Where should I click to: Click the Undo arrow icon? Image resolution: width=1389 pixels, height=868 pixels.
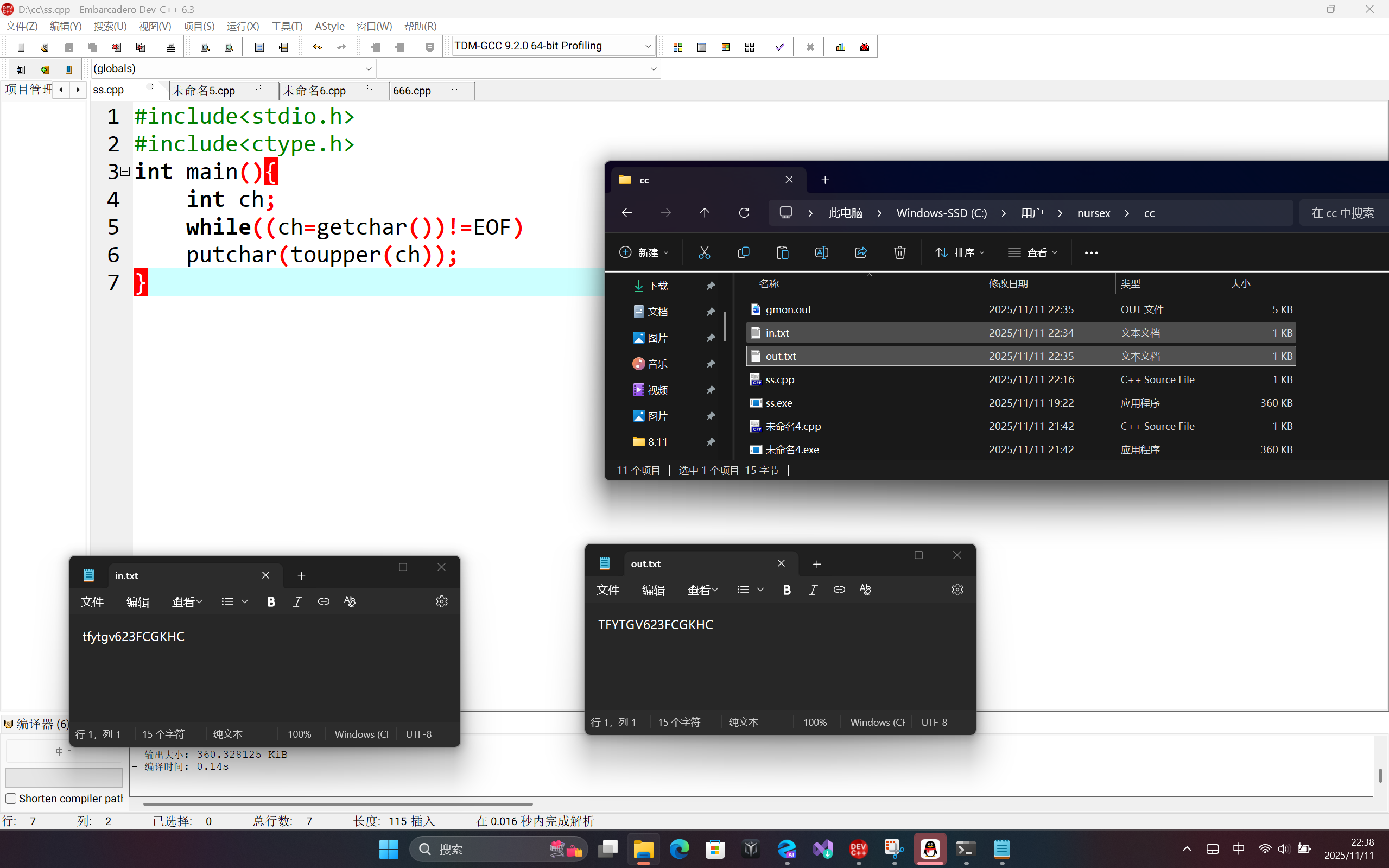tap(318, 47)
